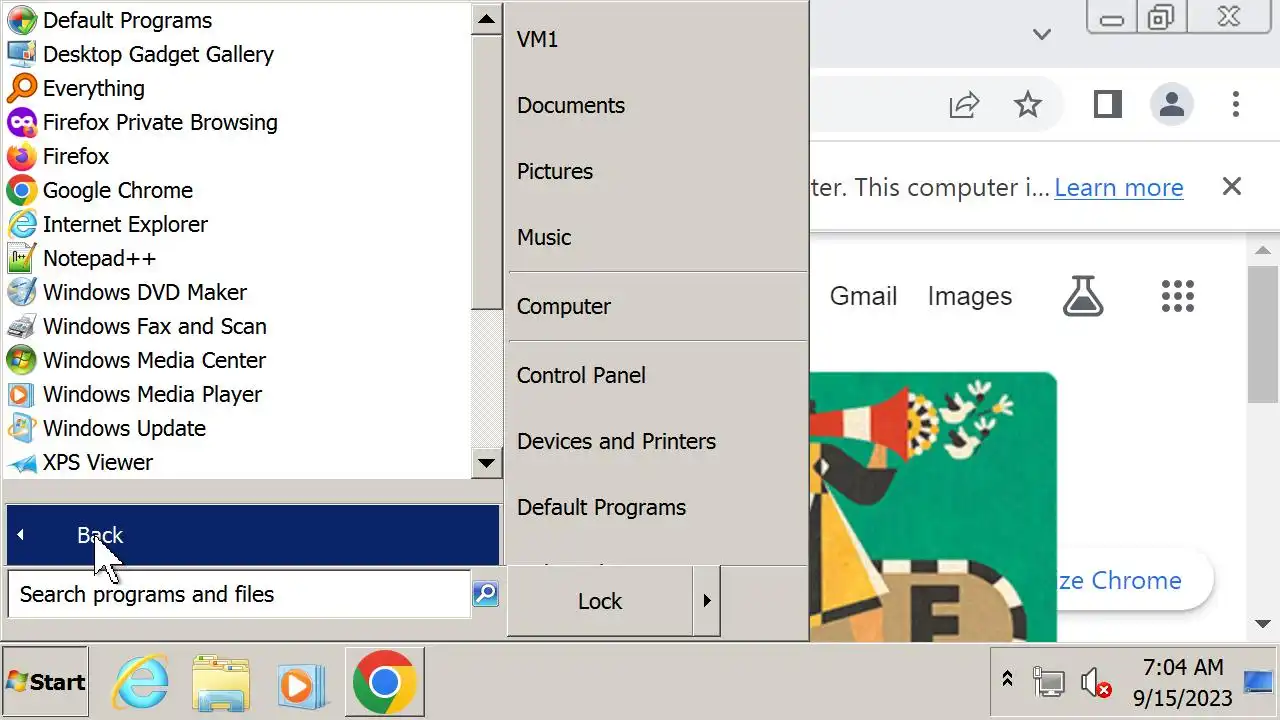
Task: Click Chrome page scroll up arrow
Action: [x=1263, y=251]
